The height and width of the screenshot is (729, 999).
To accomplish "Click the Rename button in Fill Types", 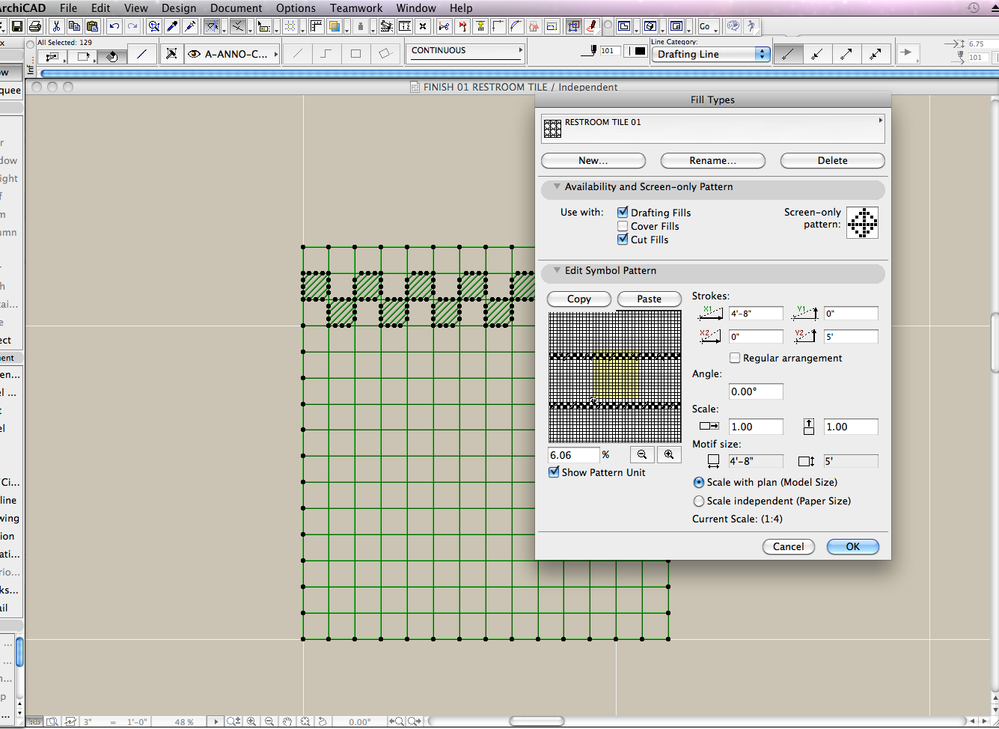I will [x=712, y=160].
